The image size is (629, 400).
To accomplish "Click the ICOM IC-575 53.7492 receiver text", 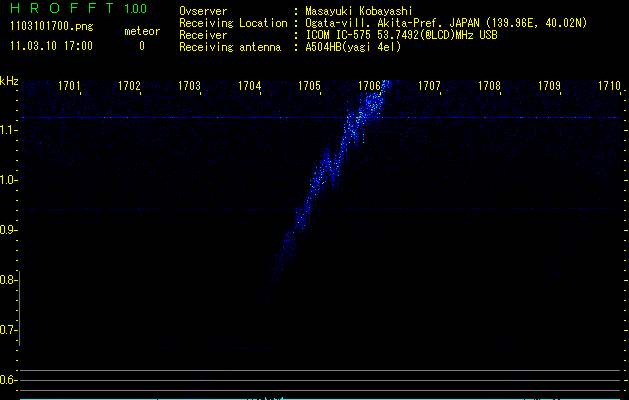I will click(401, 35).
